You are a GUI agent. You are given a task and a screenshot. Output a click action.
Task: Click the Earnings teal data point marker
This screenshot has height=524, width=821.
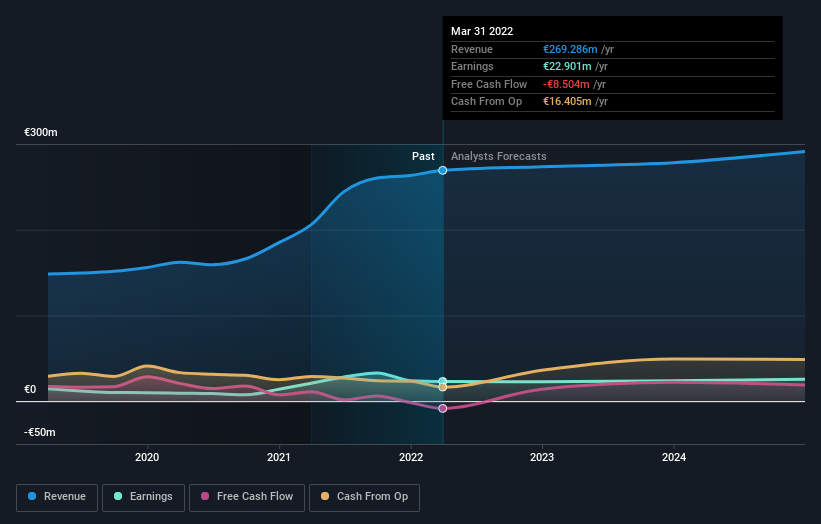point(442,381)
